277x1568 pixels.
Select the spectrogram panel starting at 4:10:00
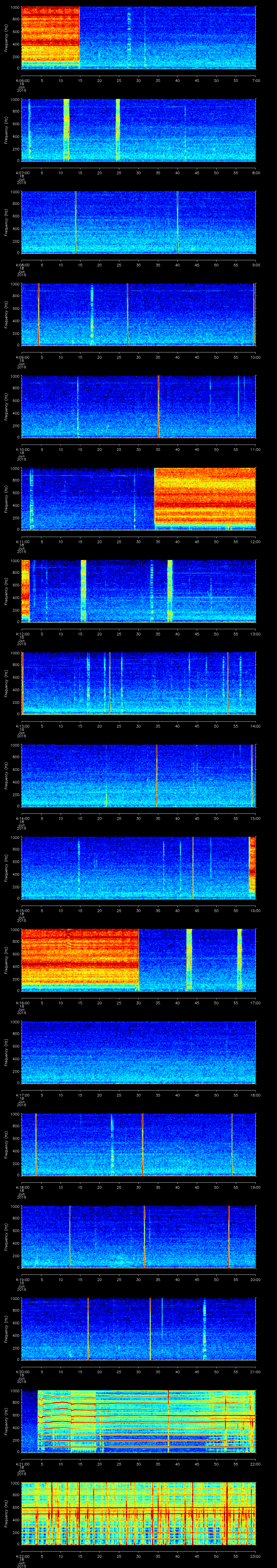(139, 407)
